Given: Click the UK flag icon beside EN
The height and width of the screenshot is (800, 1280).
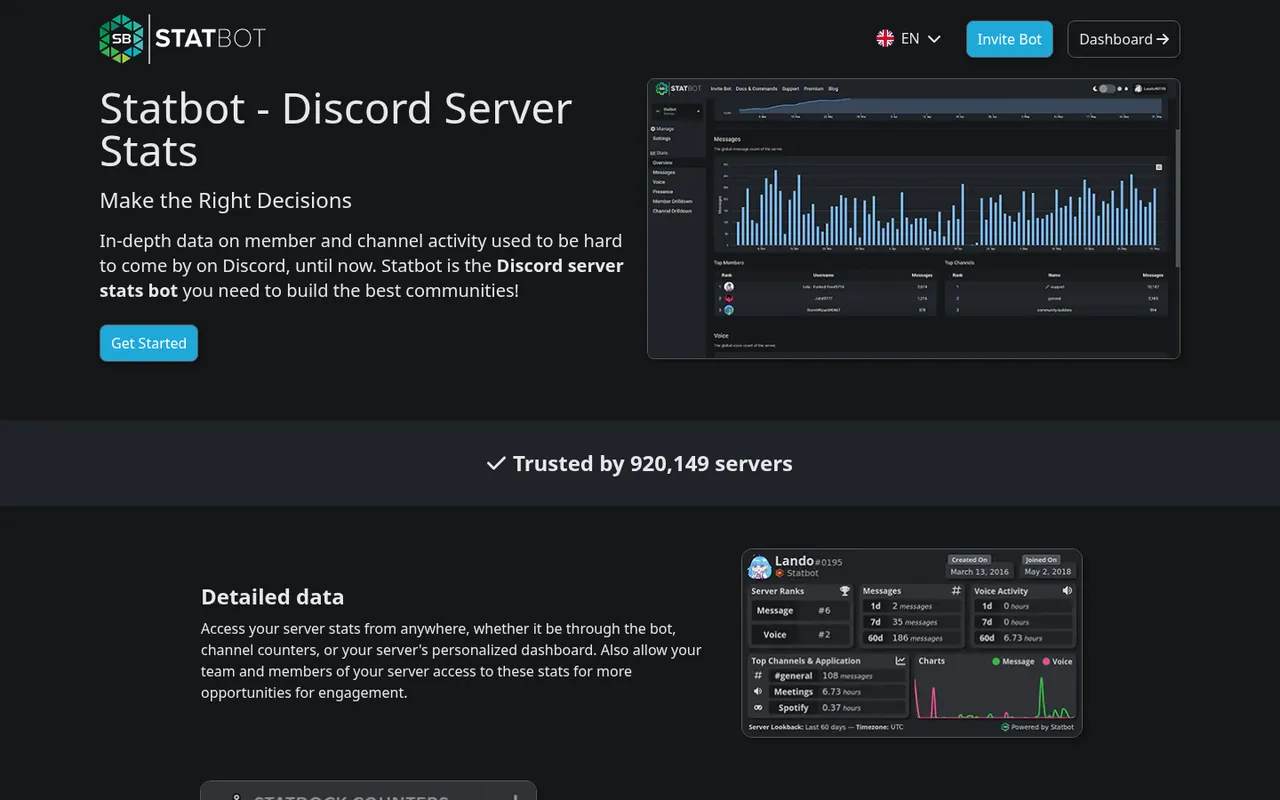Looking at the screenshot, I should click(x=885, y=38).
